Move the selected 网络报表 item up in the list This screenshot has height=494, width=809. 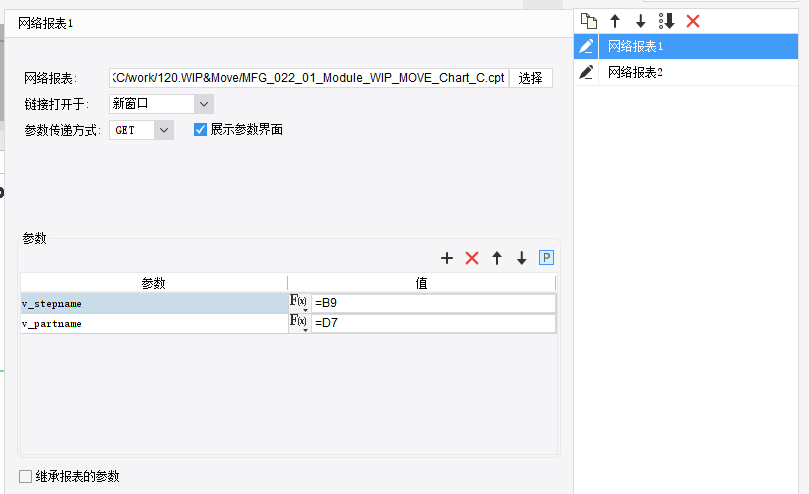point(615,21)
